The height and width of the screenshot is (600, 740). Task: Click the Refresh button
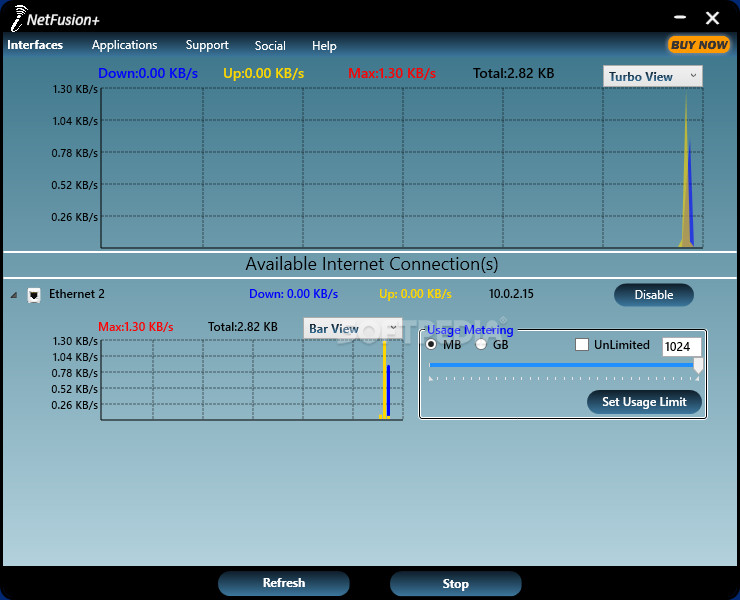point(284,583)
